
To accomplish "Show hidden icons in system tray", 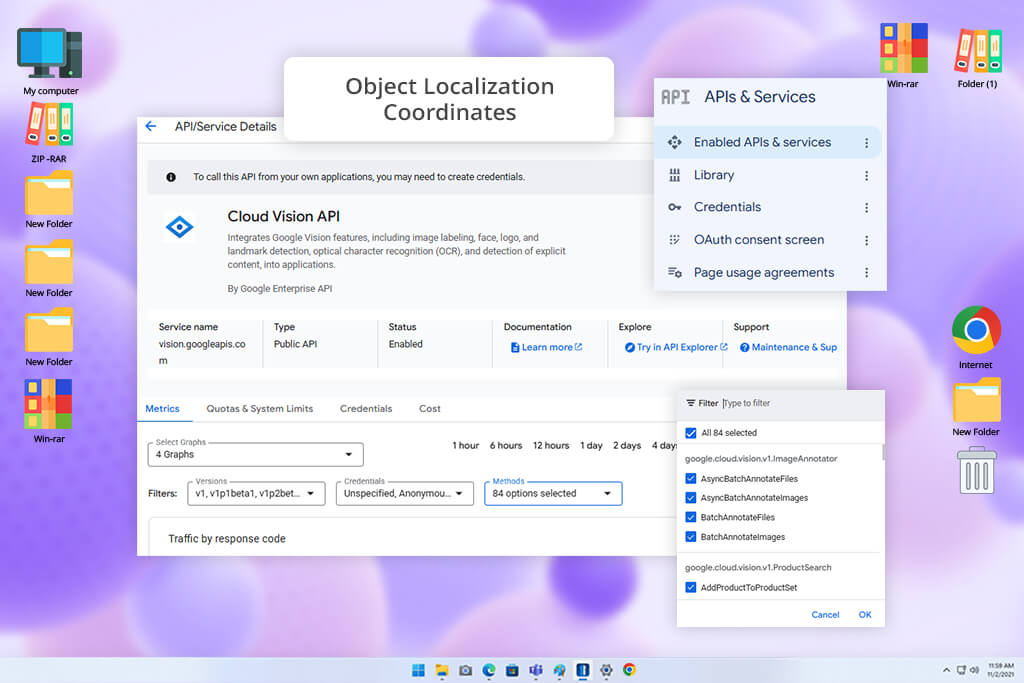I will point(946,670).
